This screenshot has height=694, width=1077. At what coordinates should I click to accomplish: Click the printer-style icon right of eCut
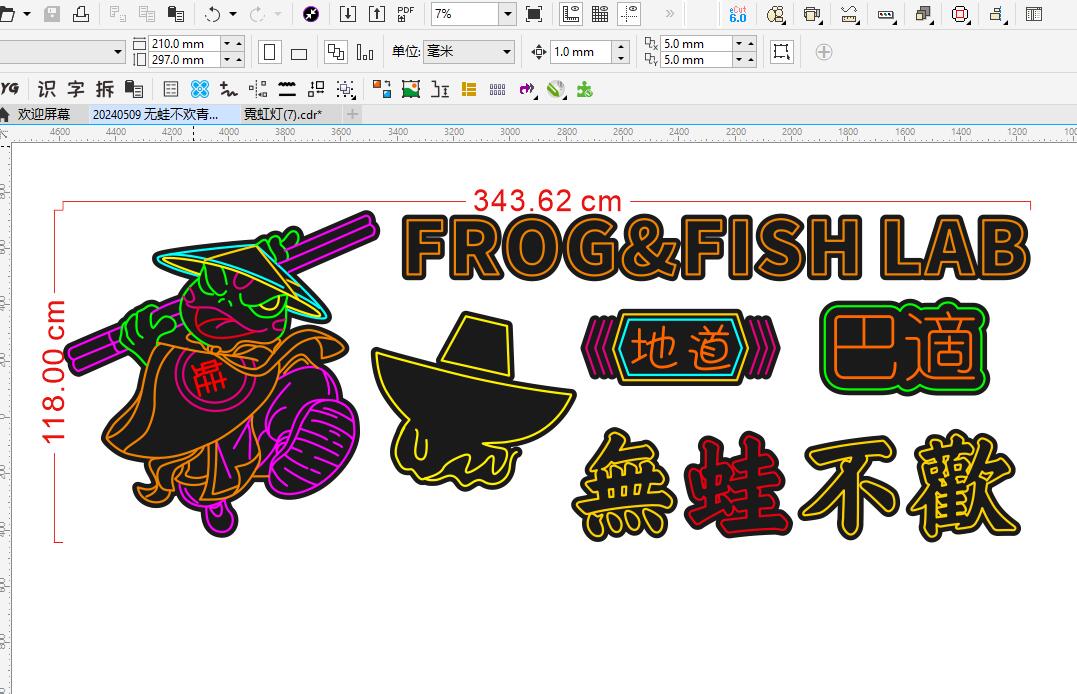point(813,14)
